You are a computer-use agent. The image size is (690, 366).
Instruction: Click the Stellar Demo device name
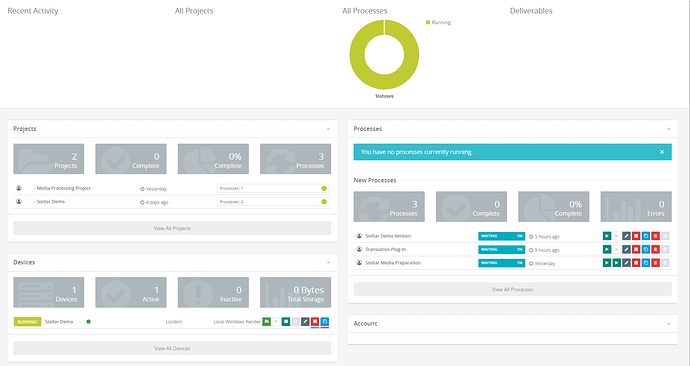tap(59, 322)
